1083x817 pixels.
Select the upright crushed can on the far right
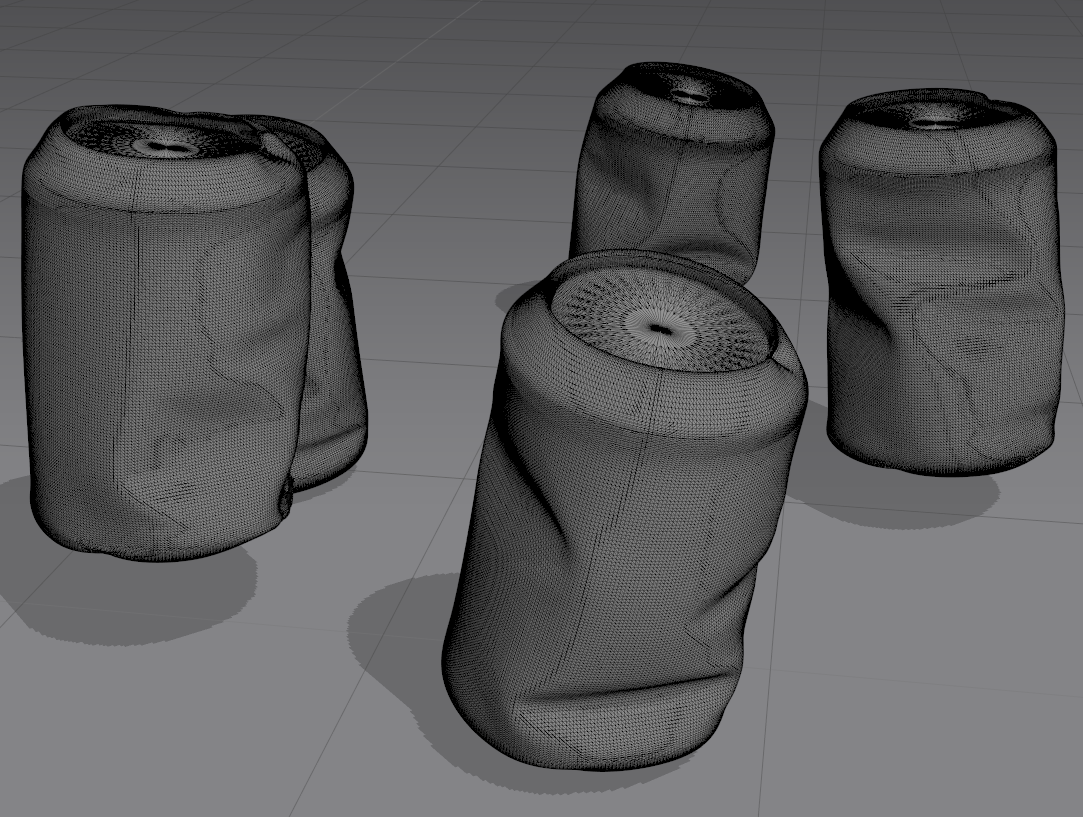click(x=941, y=283)
